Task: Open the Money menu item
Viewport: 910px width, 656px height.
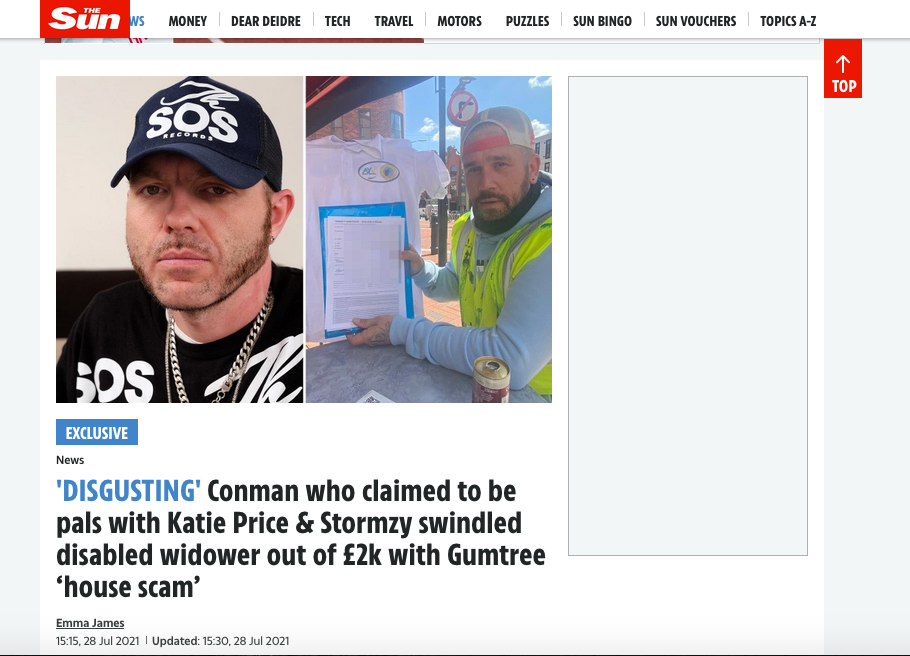Action: [187, 21]
